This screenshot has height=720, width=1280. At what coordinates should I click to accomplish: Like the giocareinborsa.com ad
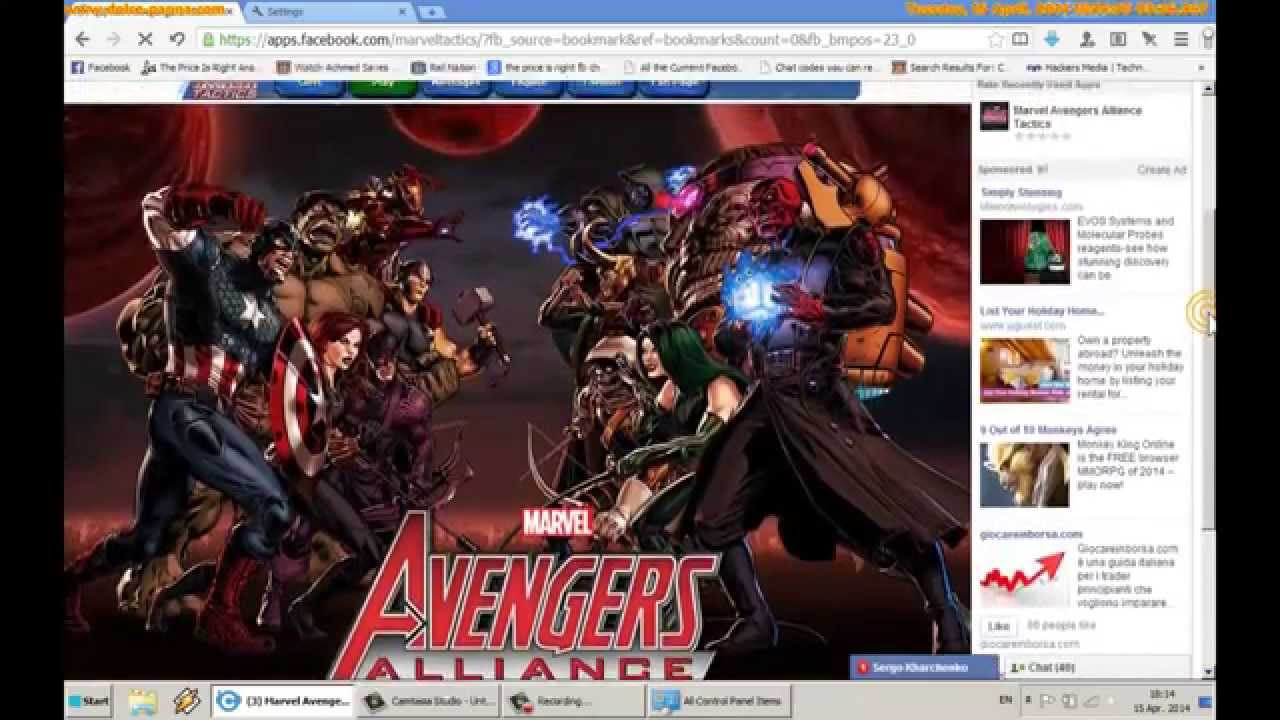[x=998, y=626]
